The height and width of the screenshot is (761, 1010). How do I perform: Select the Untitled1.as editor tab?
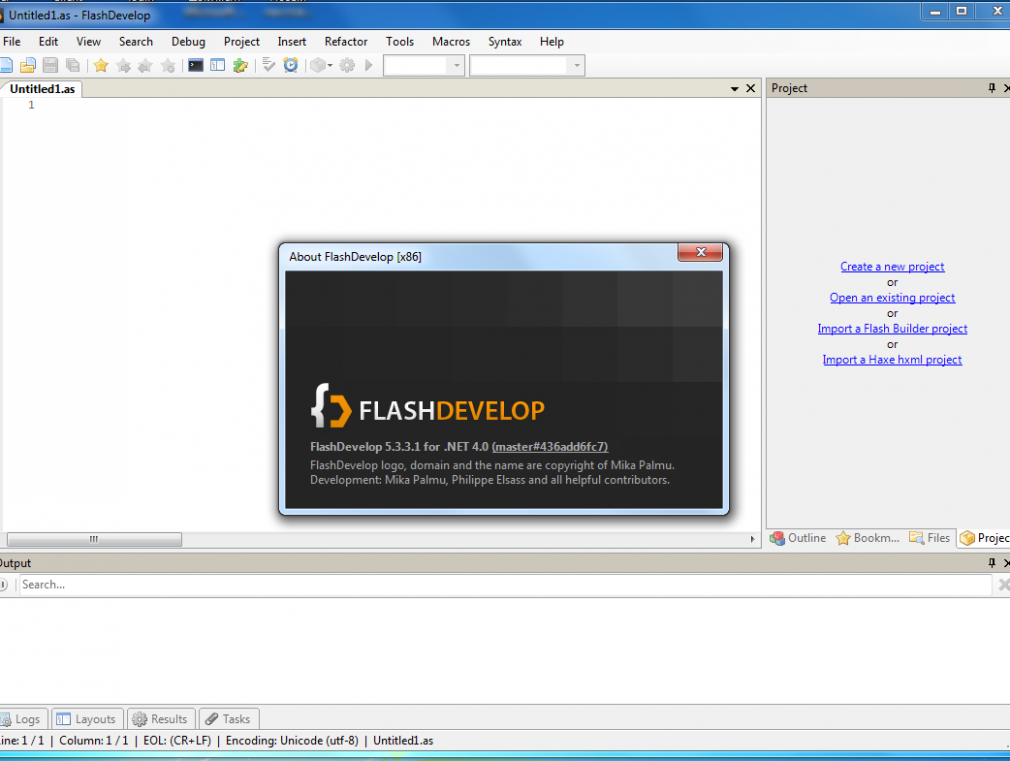42,89
